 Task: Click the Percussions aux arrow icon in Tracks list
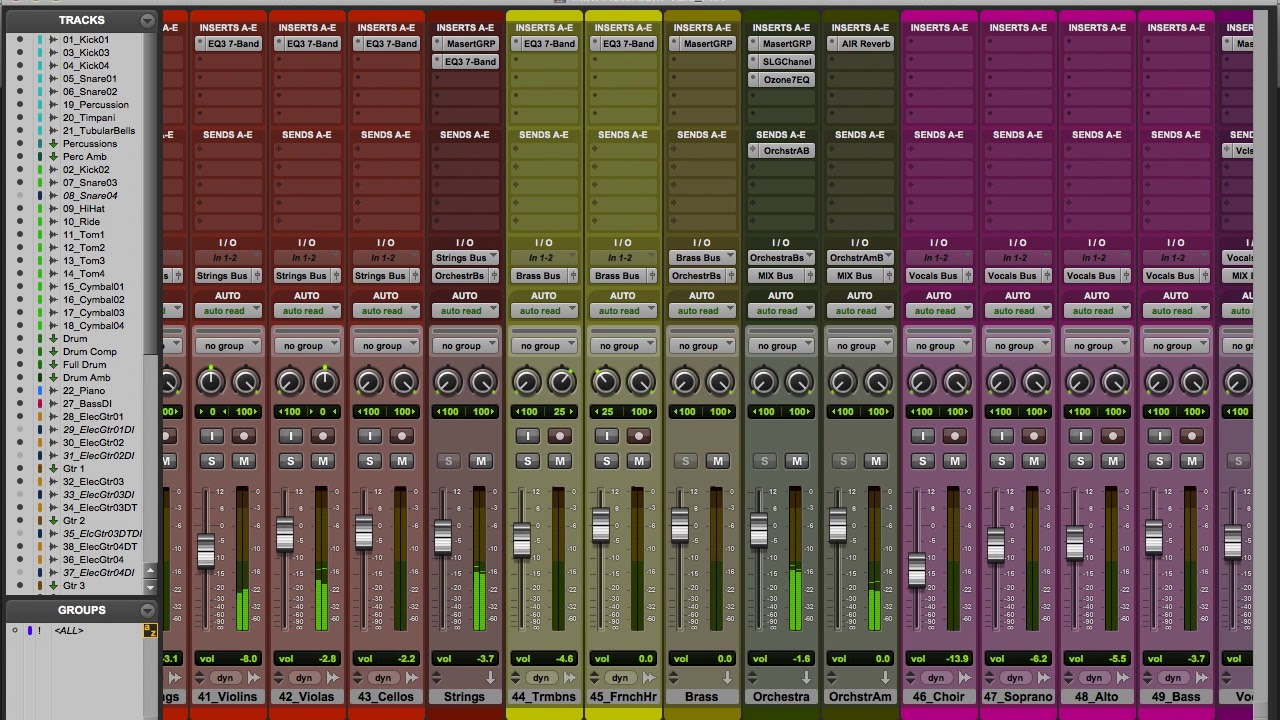pyautogui.click(x=53, y=144)
